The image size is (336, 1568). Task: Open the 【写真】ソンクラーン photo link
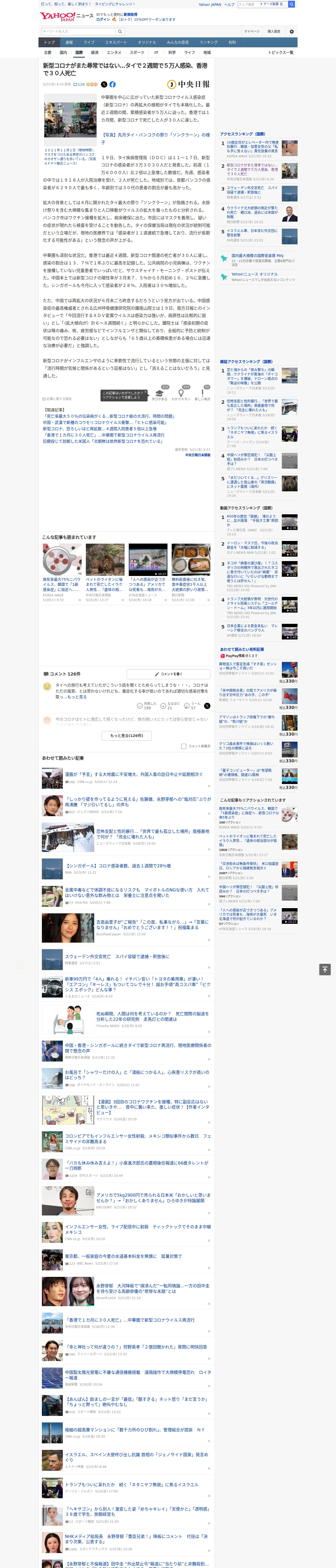155,139
